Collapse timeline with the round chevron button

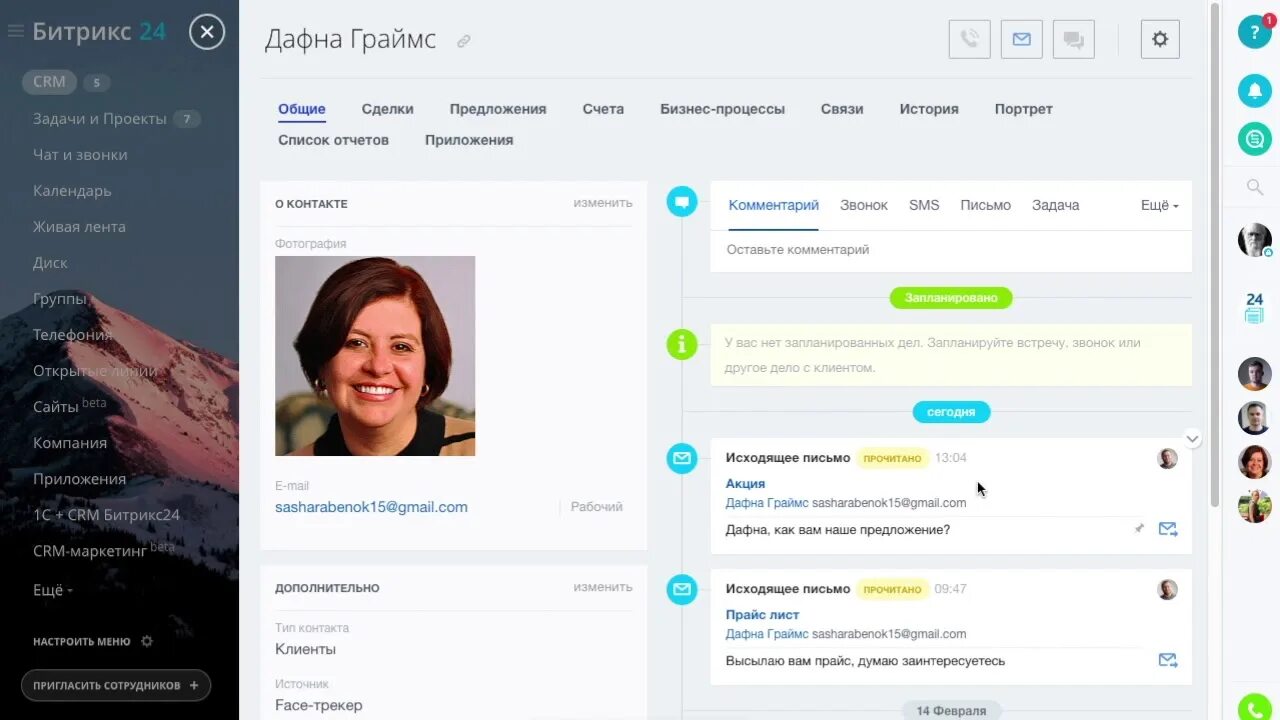pos(1192,438)
